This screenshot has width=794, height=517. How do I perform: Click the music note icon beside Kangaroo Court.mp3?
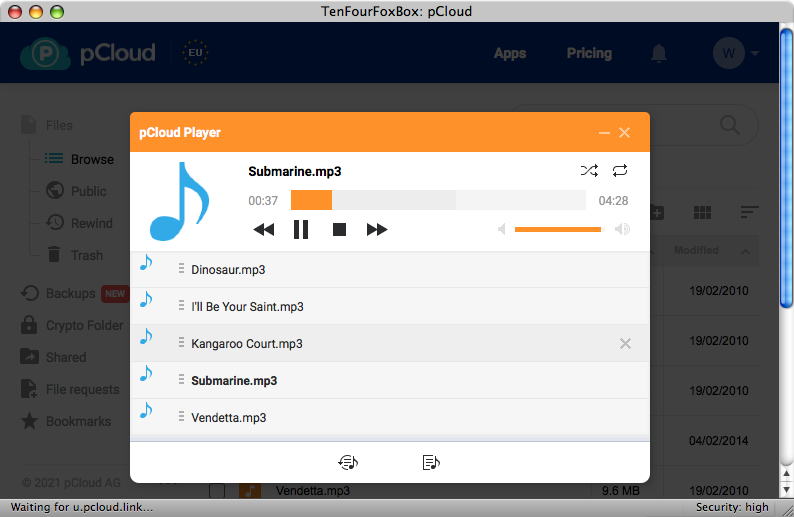pos(146,336)
